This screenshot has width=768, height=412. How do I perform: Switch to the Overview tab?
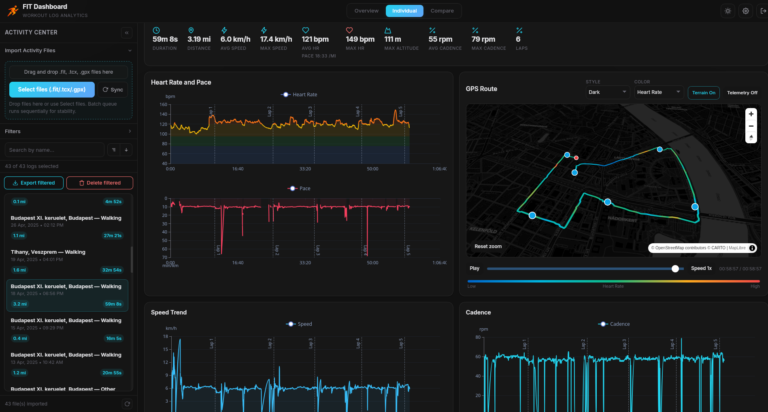click(x=366, y=11)
